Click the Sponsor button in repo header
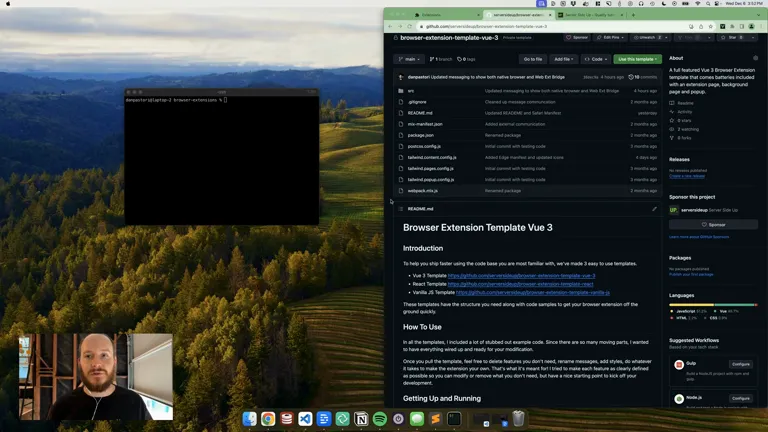 click(x=577, y=38)
